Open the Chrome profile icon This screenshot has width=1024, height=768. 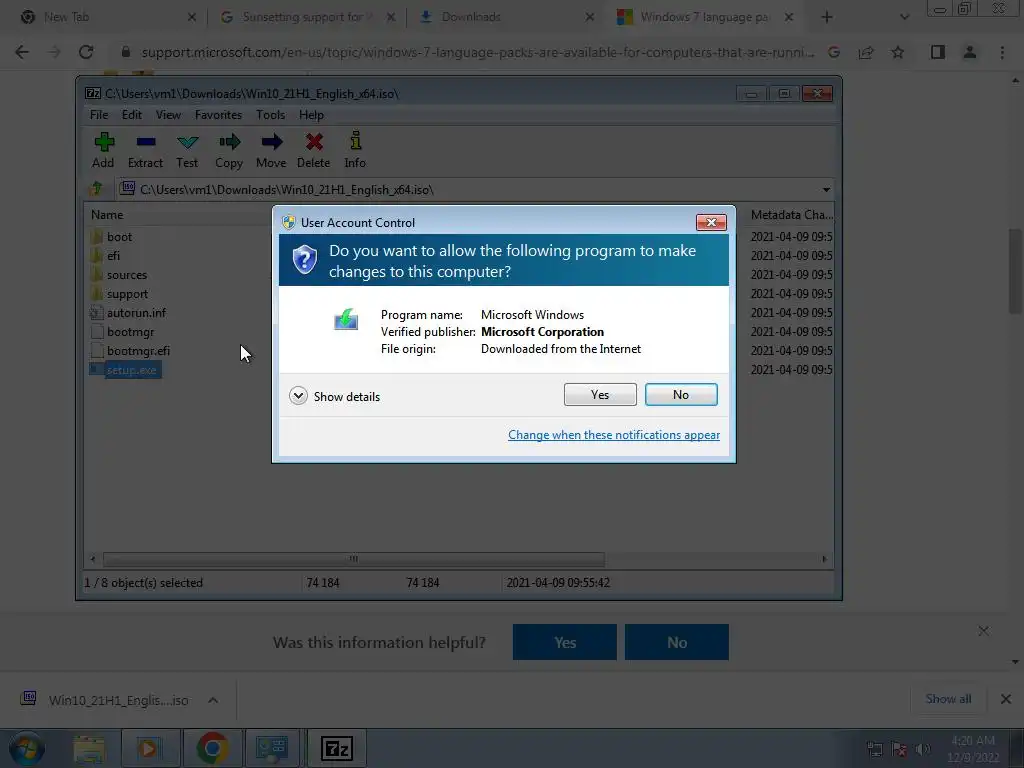(970, 52)
